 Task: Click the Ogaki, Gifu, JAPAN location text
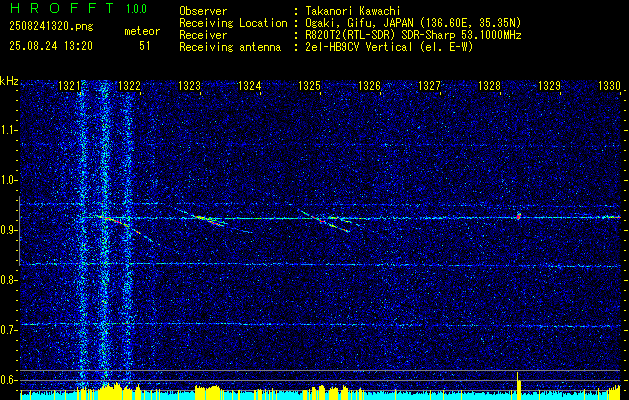[412, 23]
